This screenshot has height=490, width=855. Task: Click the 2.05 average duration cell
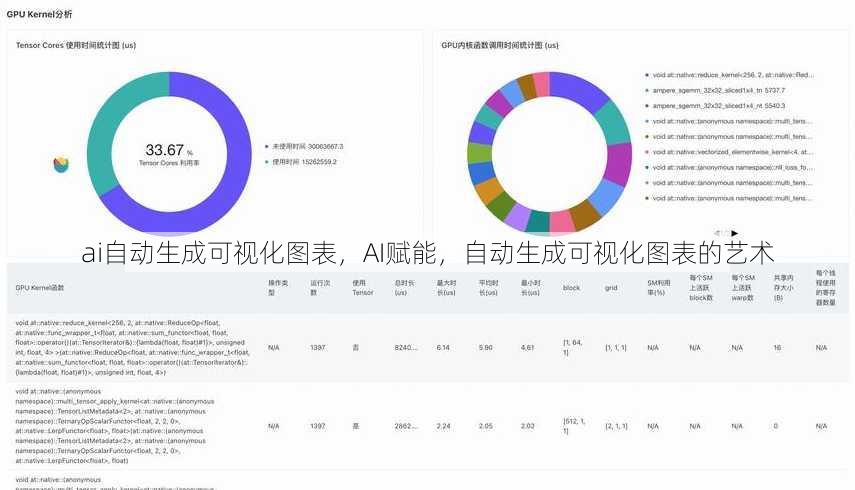point(485,426)
